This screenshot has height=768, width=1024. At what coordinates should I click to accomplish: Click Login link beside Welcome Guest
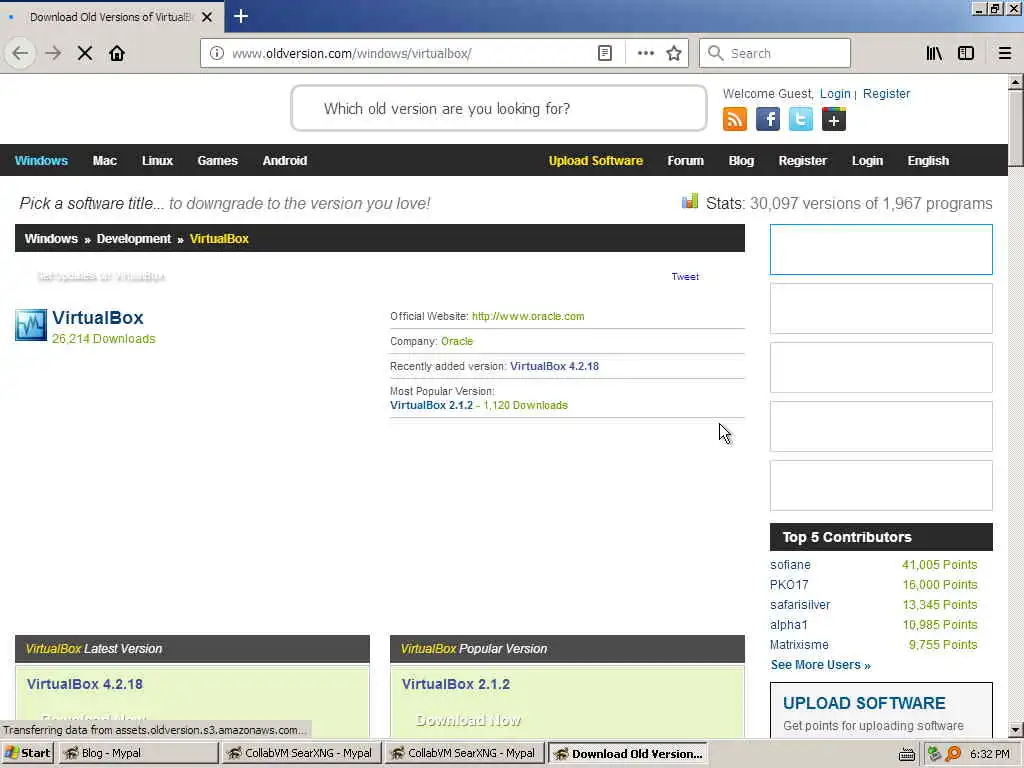[x=835, y=93]
